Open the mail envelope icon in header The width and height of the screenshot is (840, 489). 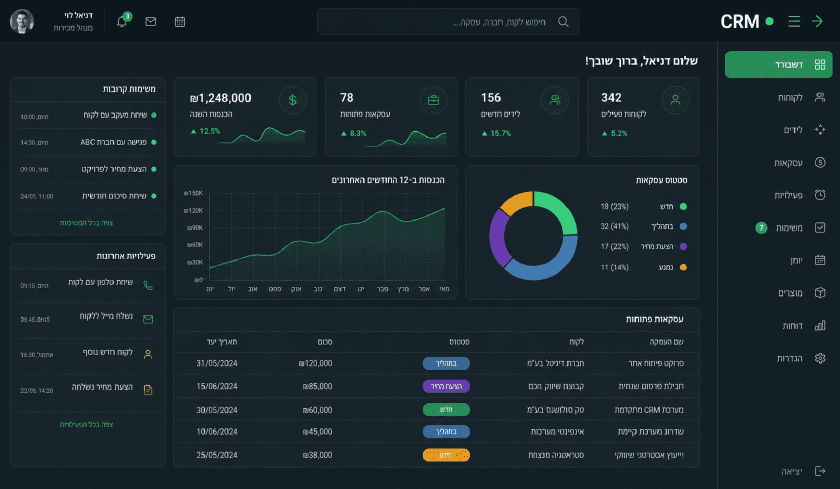point(151,21)
